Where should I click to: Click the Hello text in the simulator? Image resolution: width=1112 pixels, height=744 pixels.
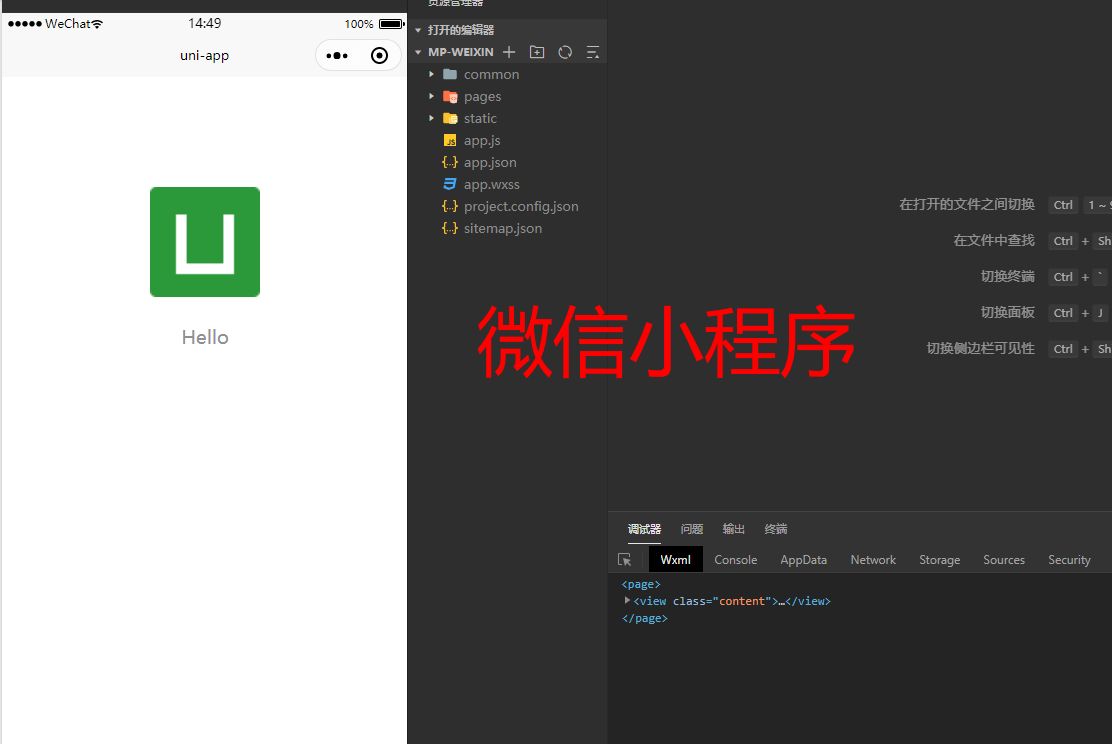pos(204,337)
